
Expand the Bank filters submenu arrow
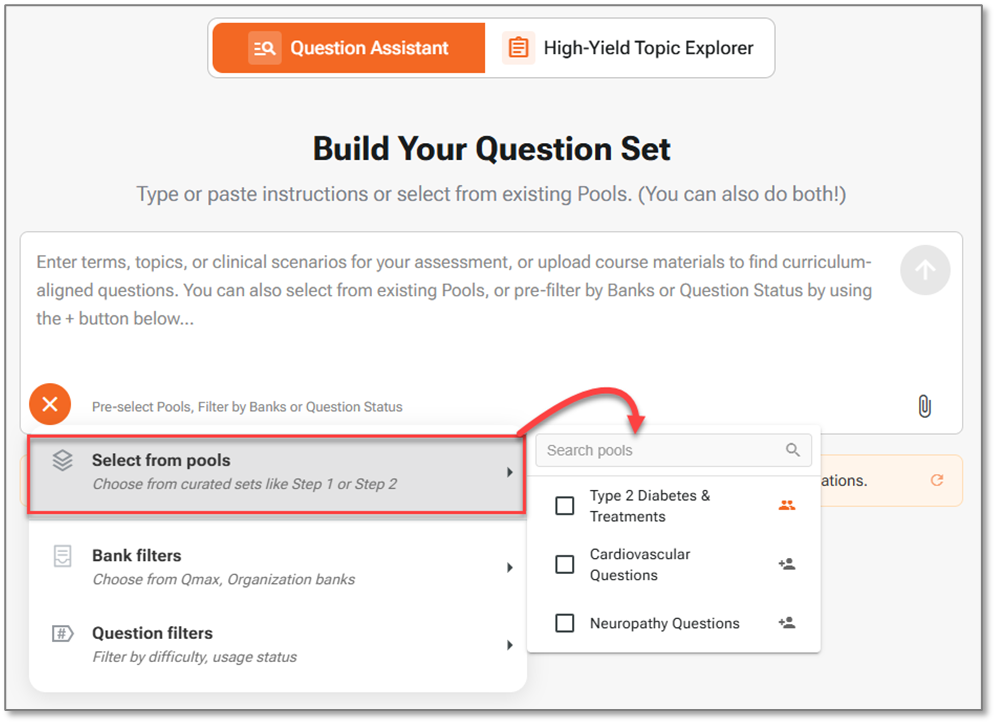(x=509, y=567)
